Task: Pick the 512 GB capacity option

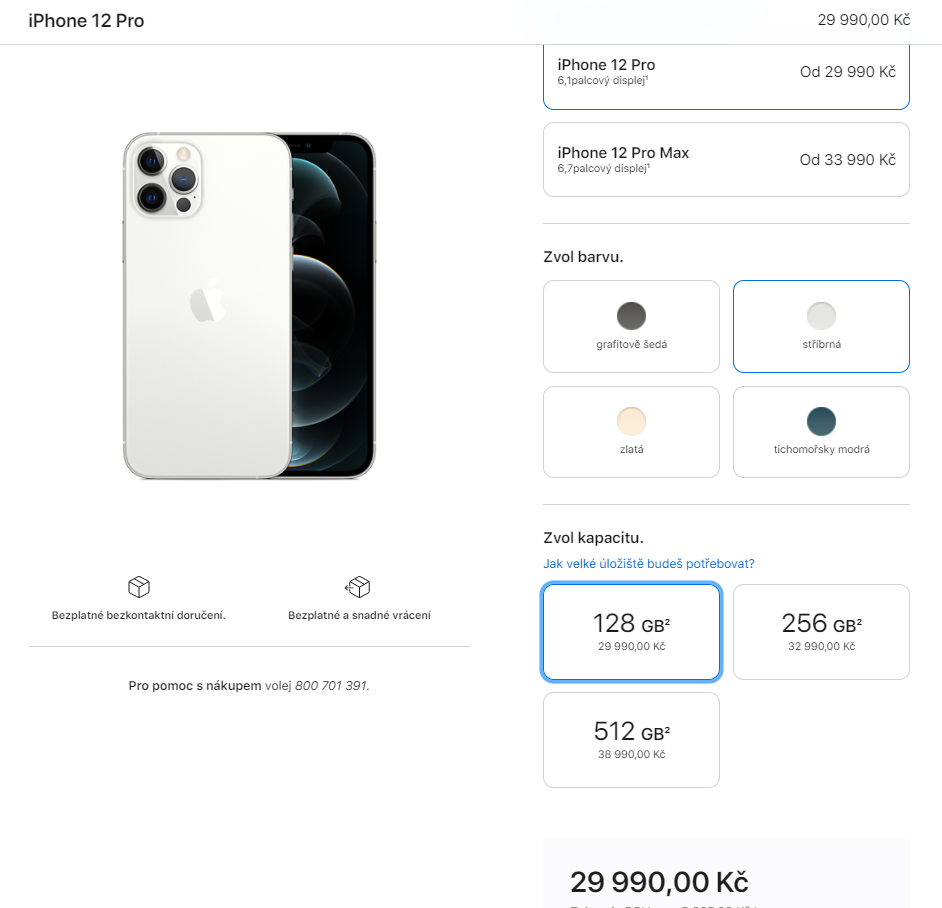Action: (x=631, y=740)
